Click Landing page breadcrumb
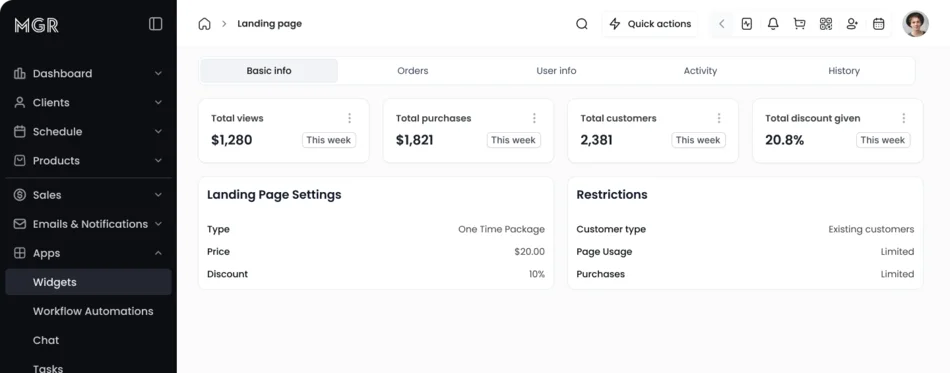The height and width of the screenshot is (373, 950). 270,24
